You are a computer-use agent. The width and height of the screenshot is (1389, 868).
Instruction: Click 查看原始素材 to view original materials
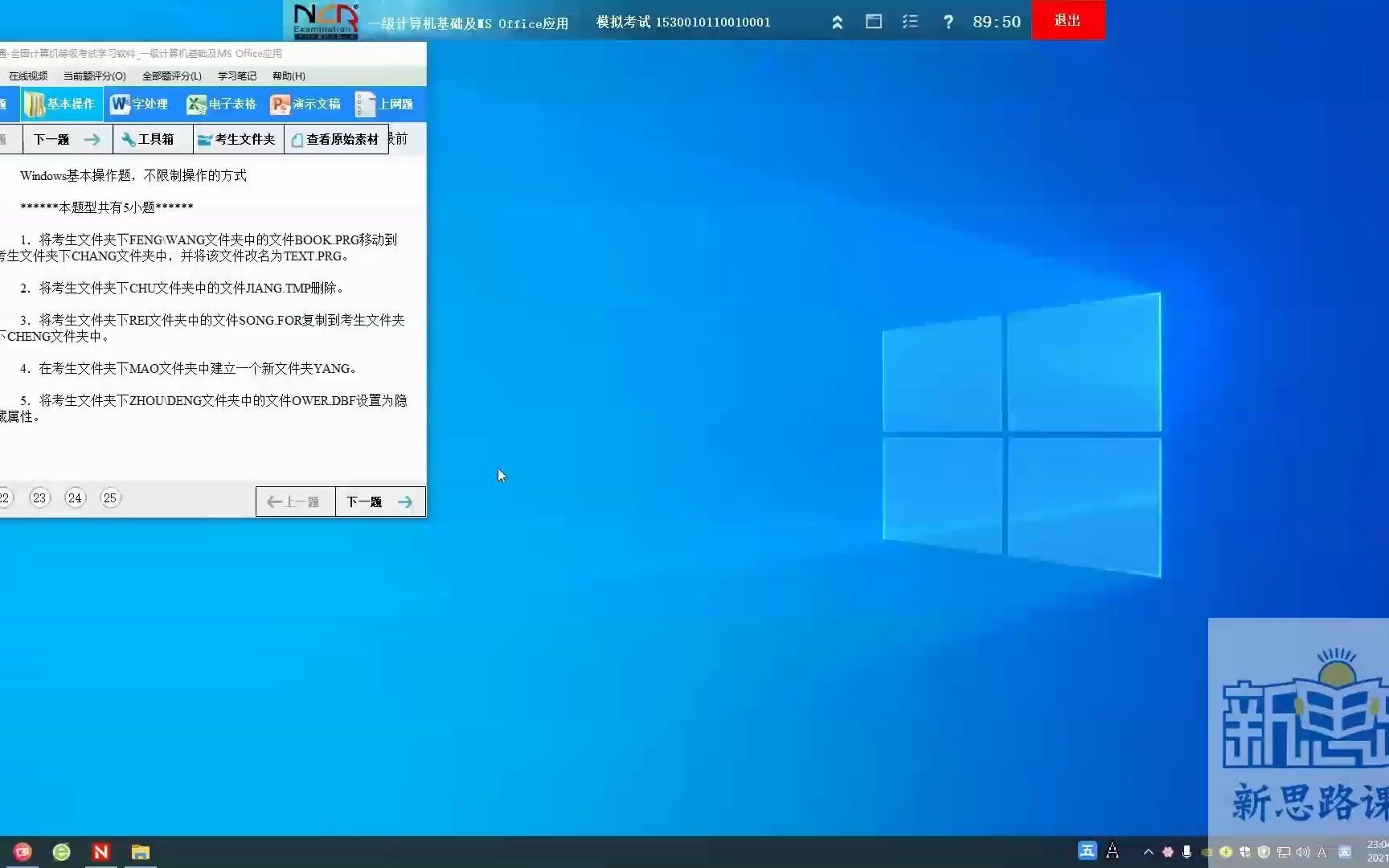(335, 139)
